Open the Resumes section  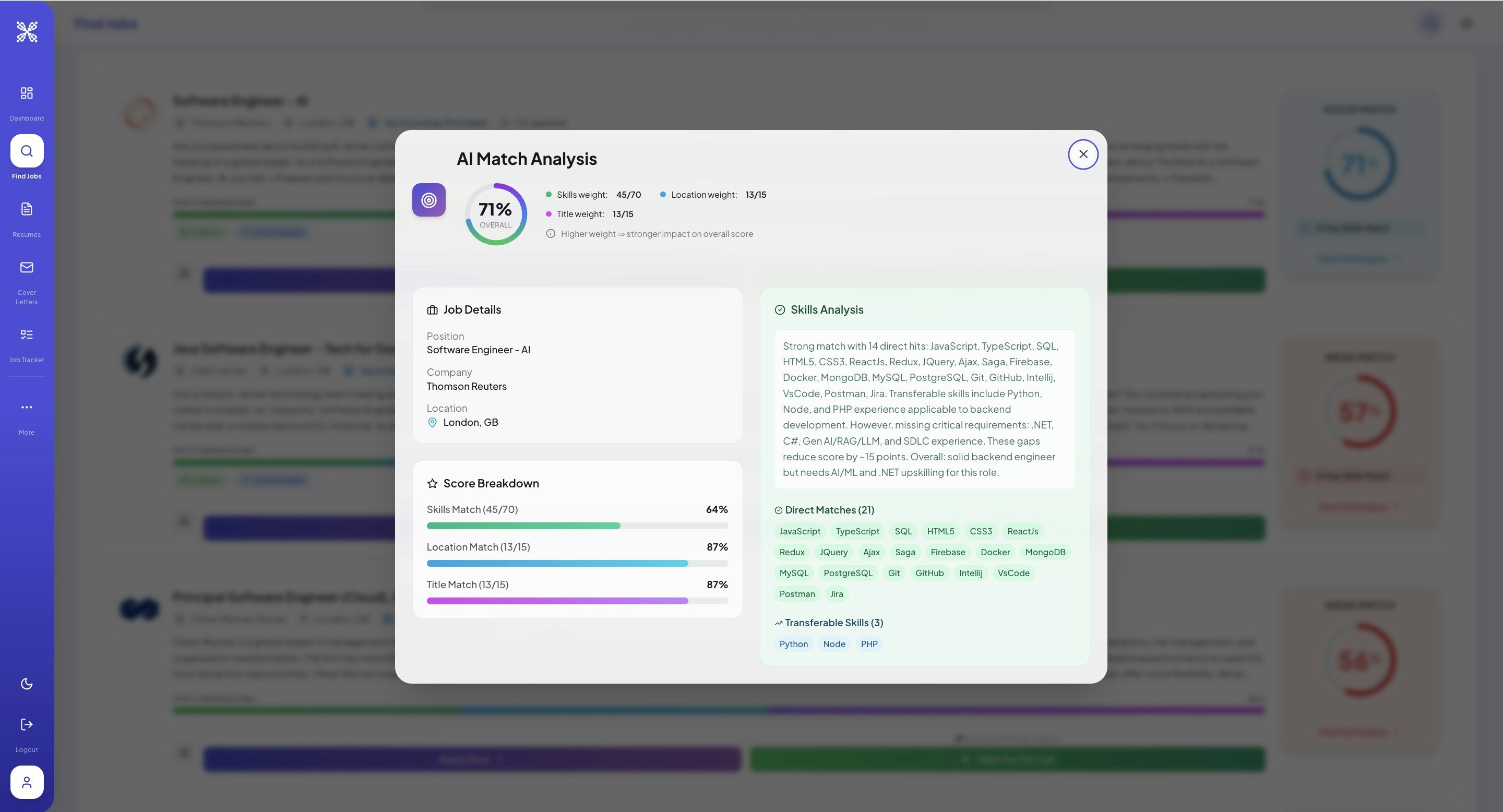(27, 209)
